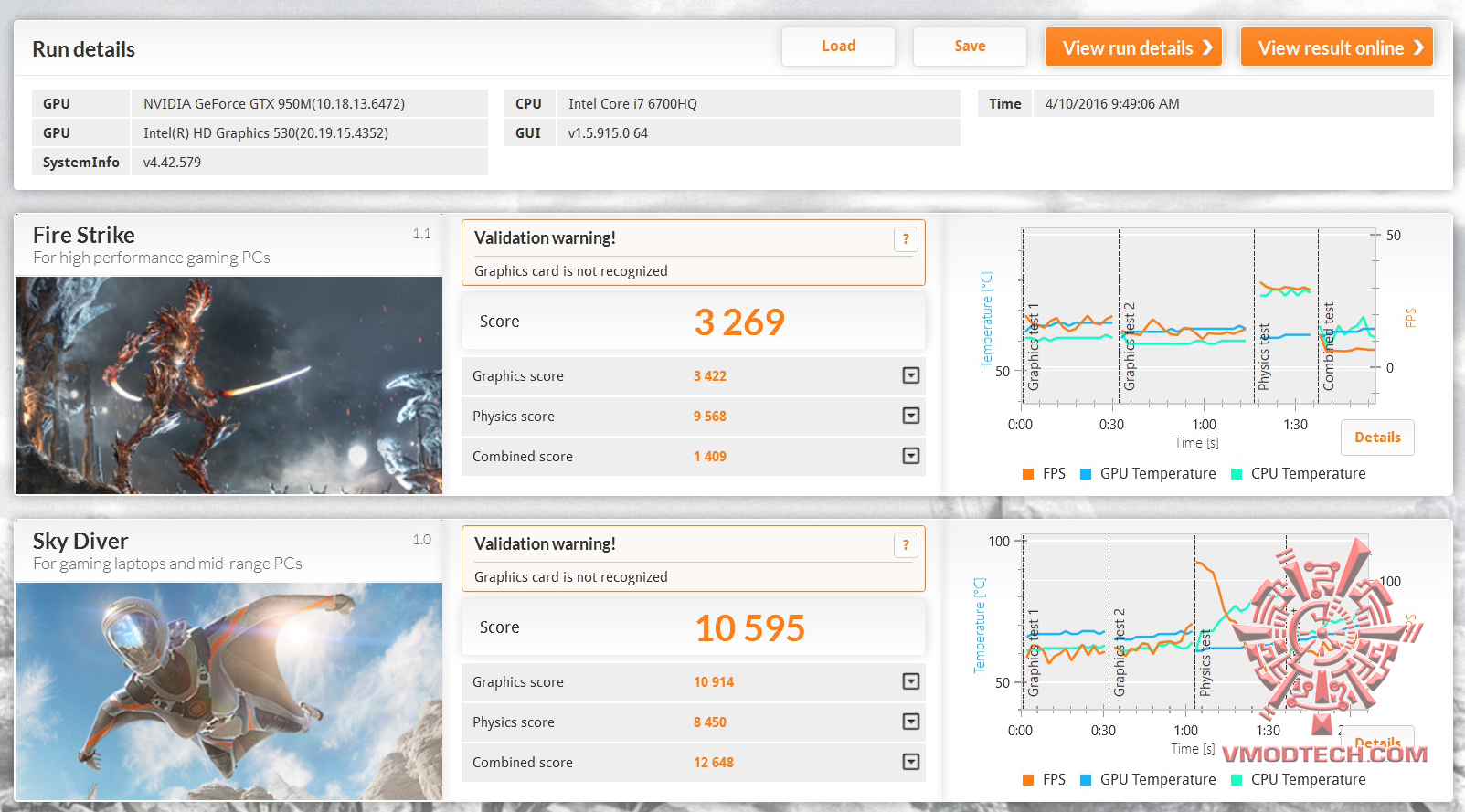This screenshot has width=1465, height=812.
Task: Expand the Fire Strike Graphics score details
Action: click(911, 375)
